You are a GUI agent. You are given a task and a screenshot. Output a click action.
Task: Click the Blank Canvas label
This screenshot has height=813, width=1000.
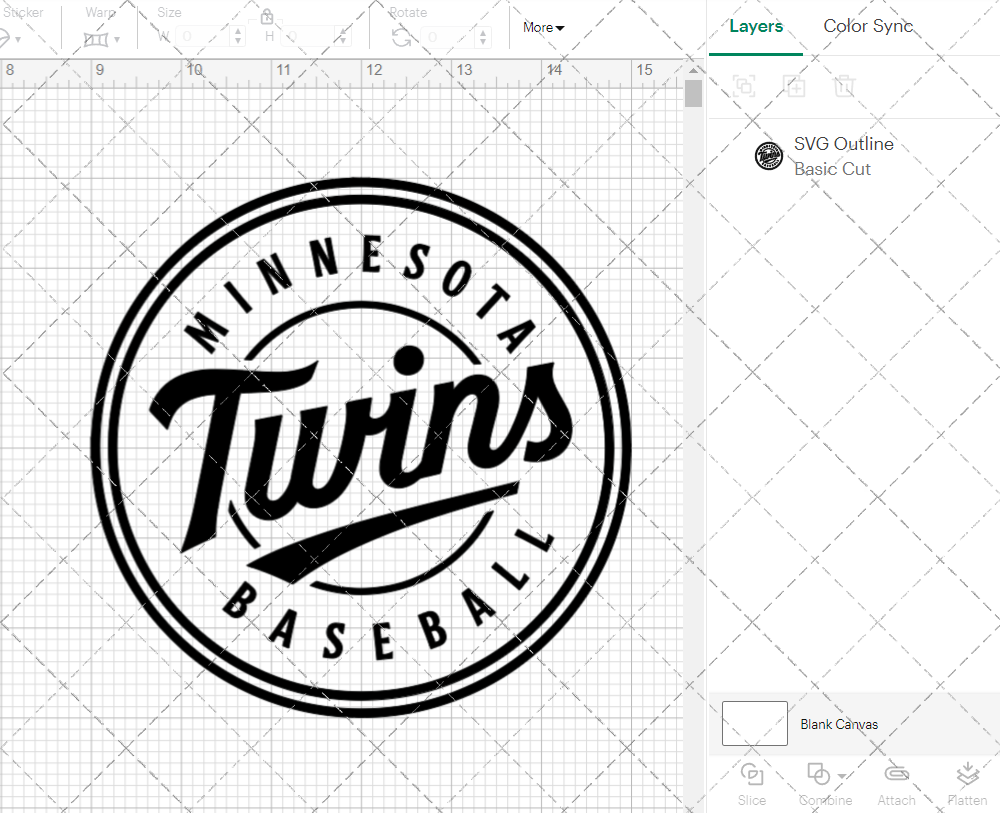point(839,724)
